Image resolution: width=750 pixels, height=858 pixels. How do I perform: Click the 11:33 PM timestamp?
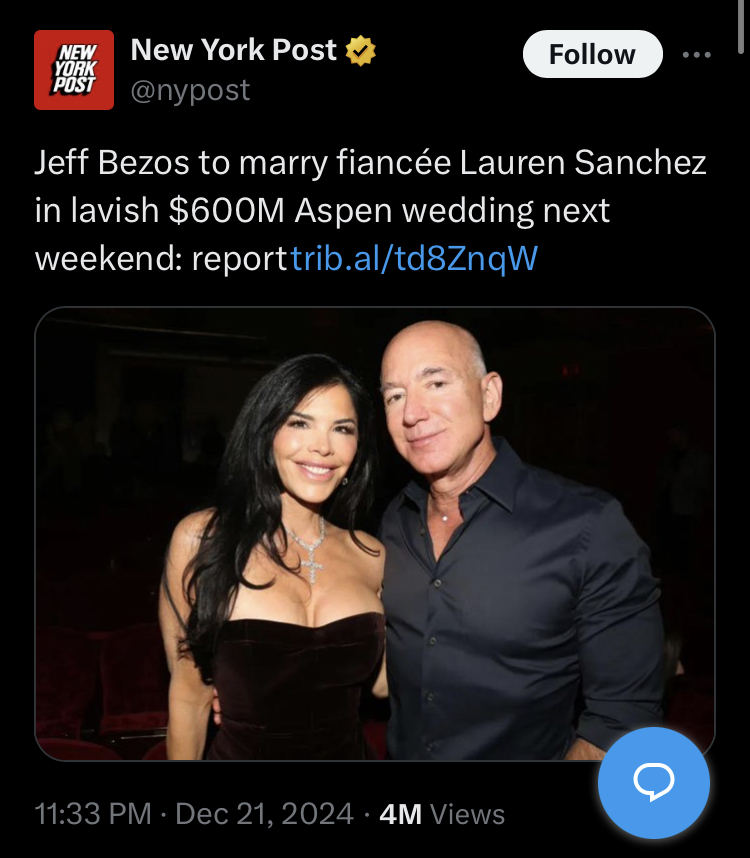click(x=93, y=814)
